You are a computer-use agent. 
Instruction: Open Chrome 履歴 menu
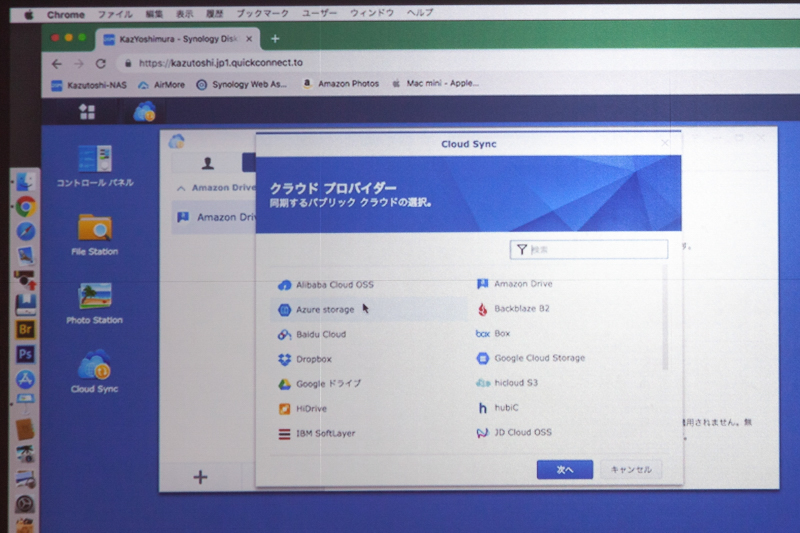click(x=214, y=14)
